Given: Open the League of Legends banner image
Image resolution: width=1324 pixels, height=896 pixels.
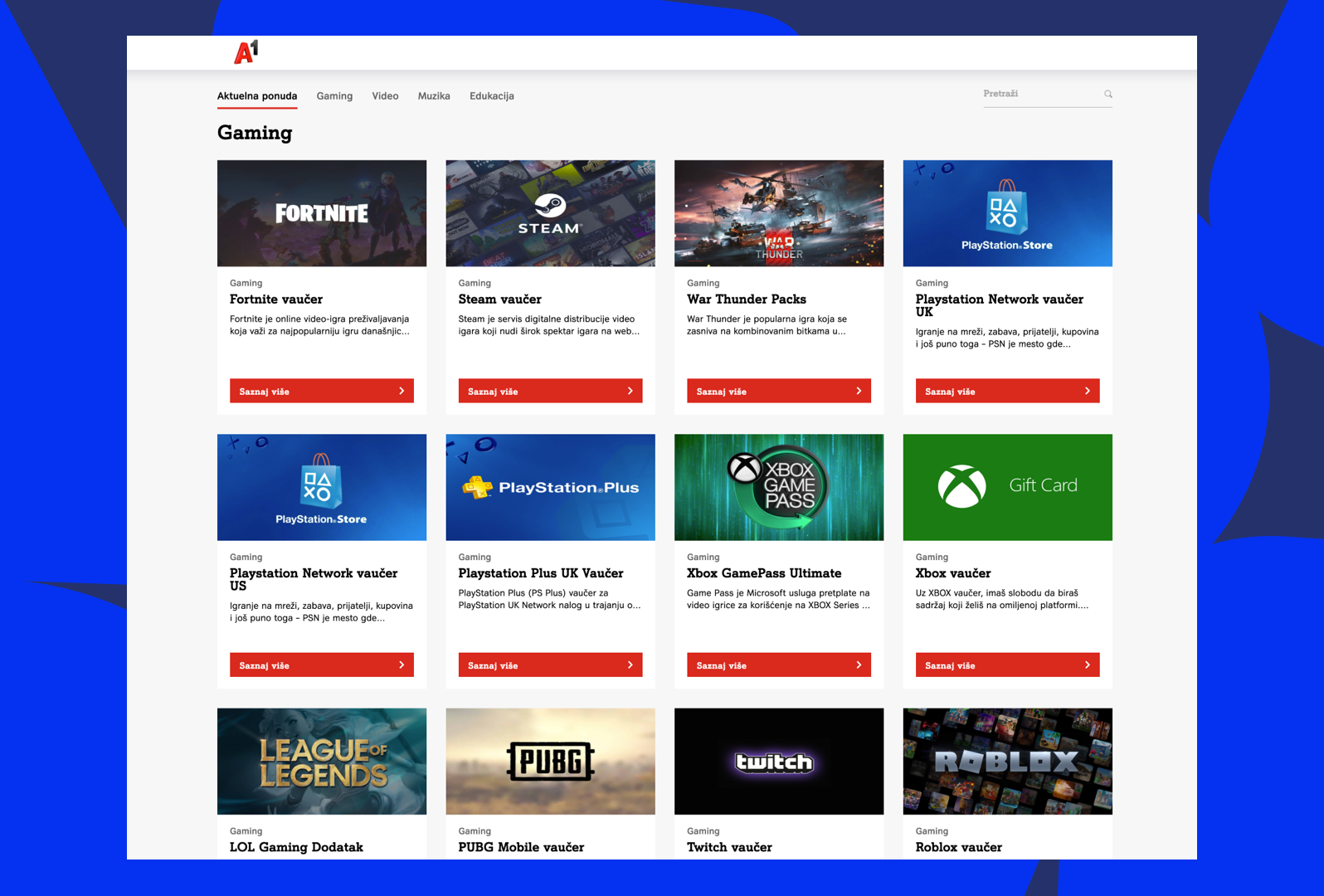Looking at the screenshot, I should click(x=322, y=761).
